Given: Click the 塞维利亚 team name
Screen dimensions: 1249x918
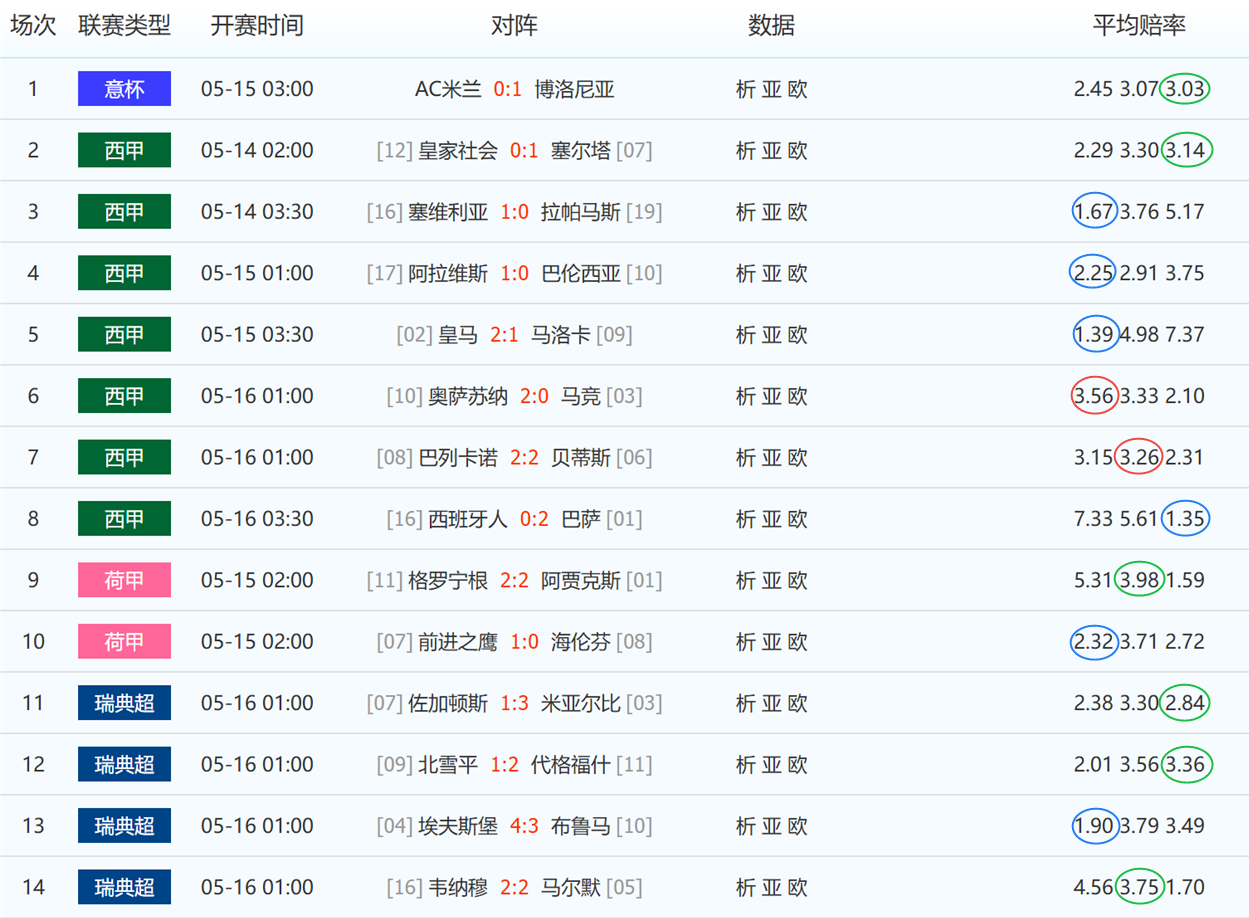Looking at the screenshot, I should (x=448, y=212).
